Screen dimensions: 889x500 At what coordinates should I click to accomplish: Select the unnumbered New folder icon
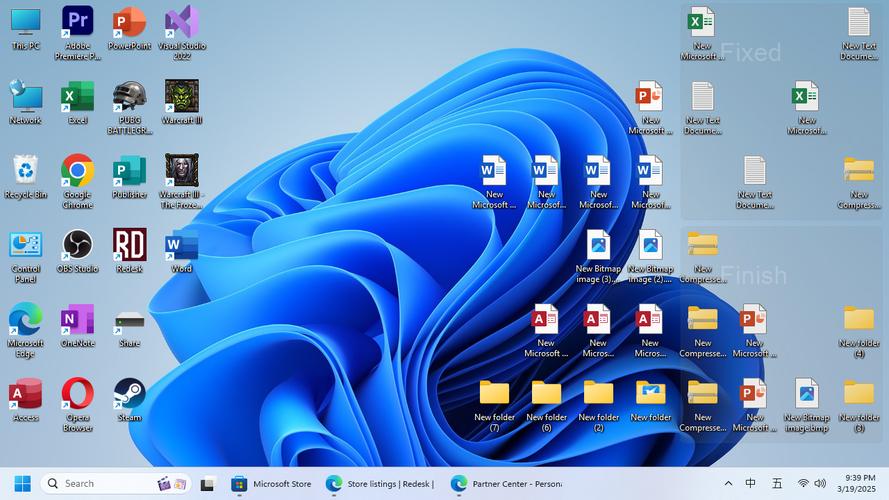[651, 400]
